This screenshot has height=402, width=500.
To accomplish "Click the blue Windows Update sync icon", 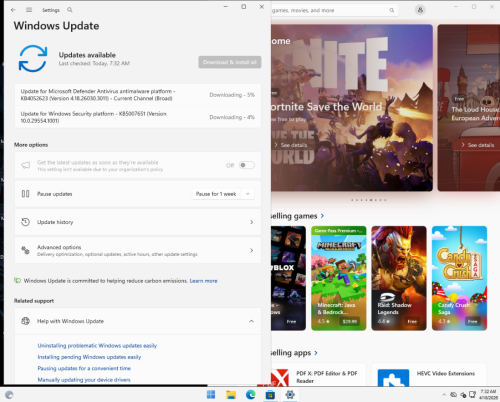I will [33, 59].
